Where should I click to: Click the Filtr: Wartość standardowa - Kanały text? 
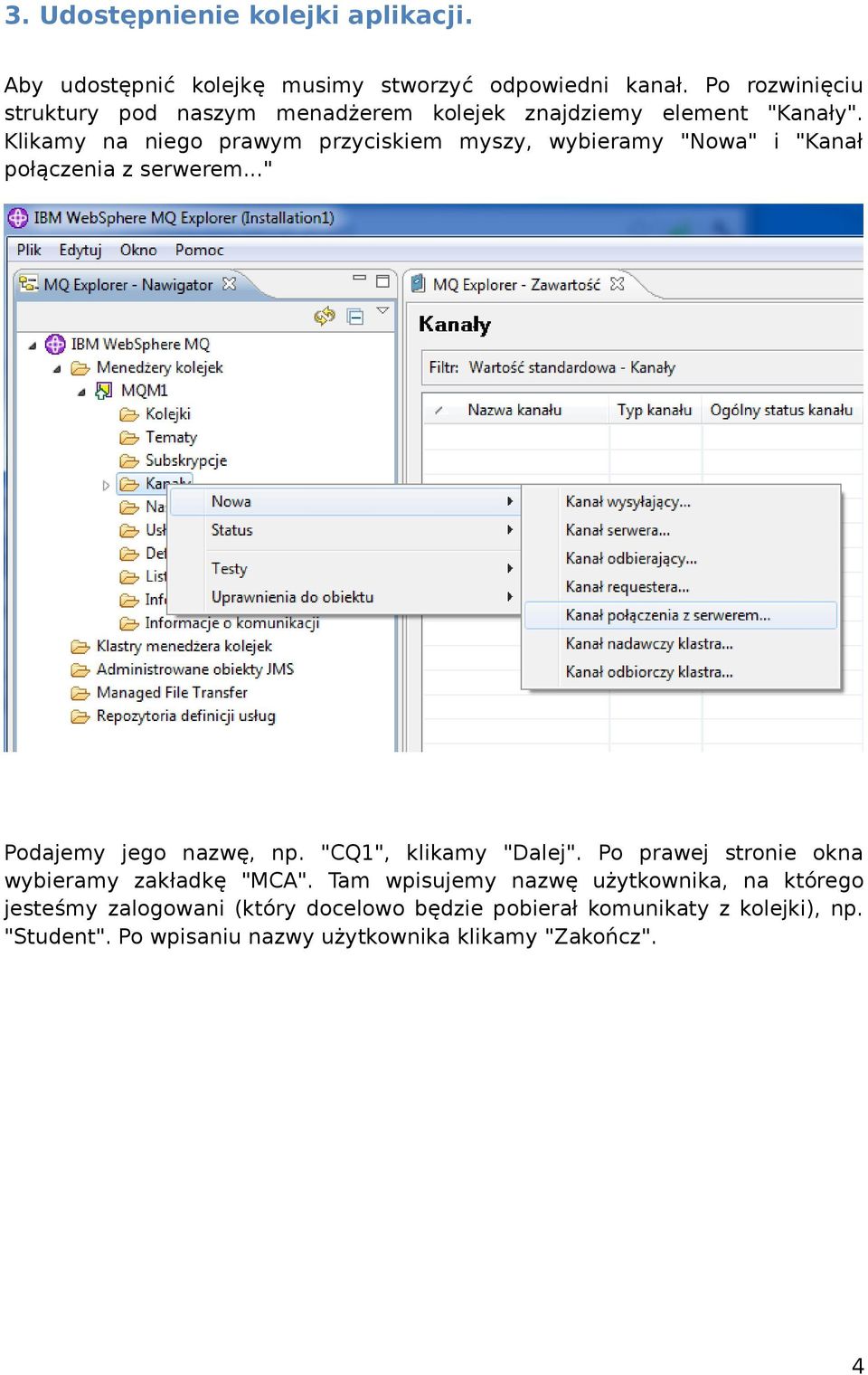[552, 367]
